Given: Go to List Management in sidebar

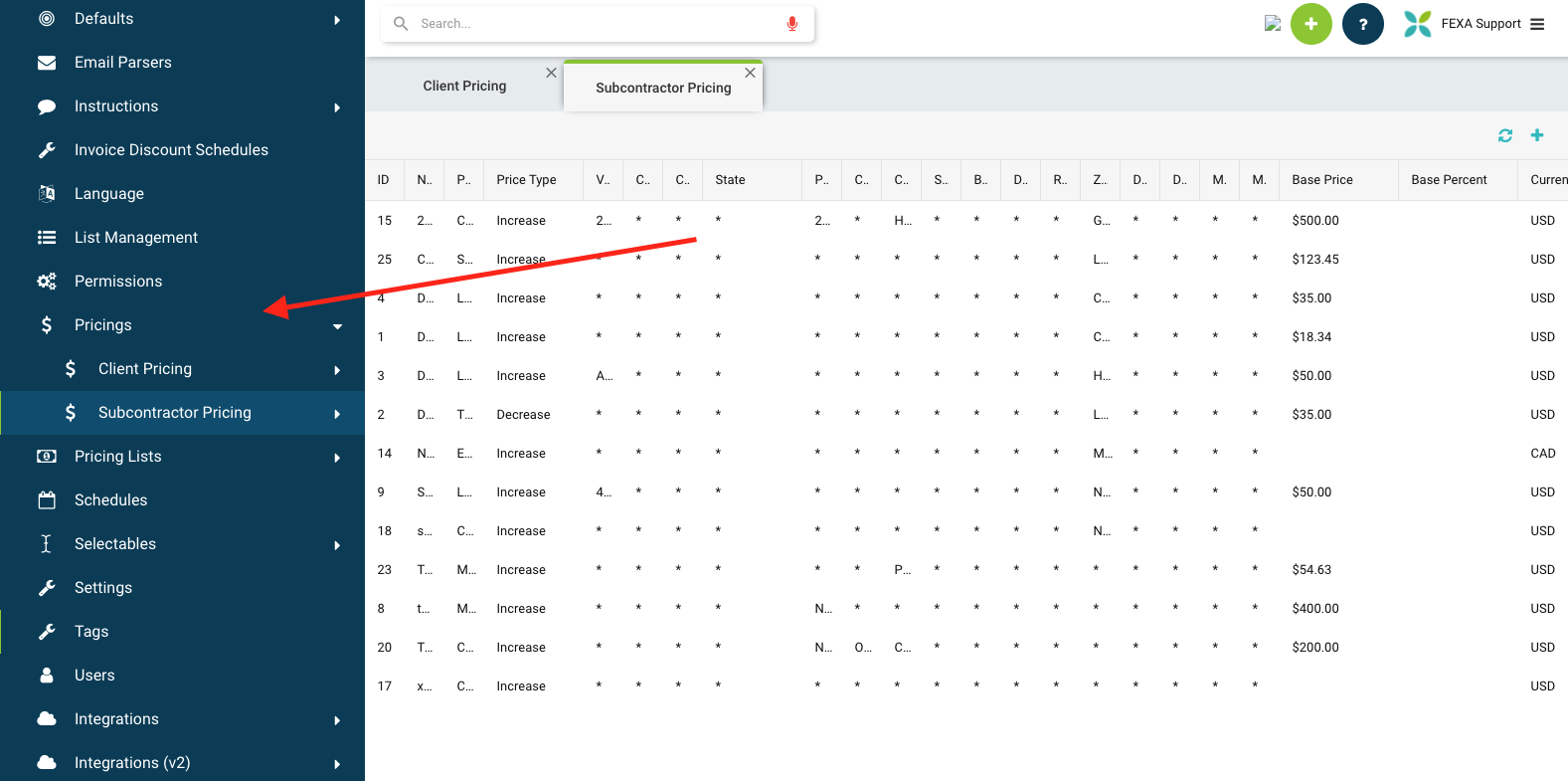Looking at the screenshot, I should pyautogui.click(x=136, y=238).
